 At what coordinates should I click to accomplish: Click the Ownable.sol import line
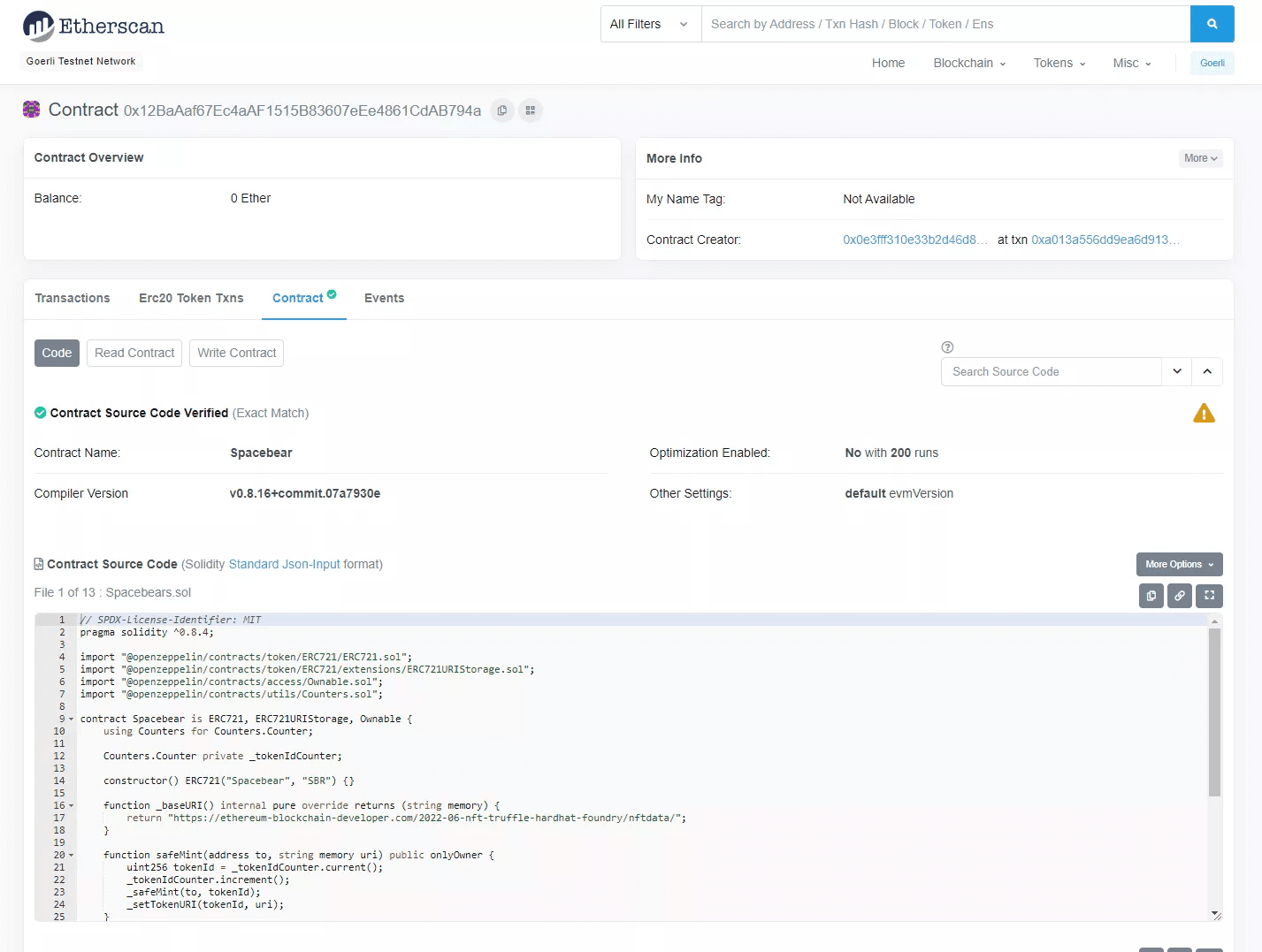pyautogui.click(x=231, y=682)
